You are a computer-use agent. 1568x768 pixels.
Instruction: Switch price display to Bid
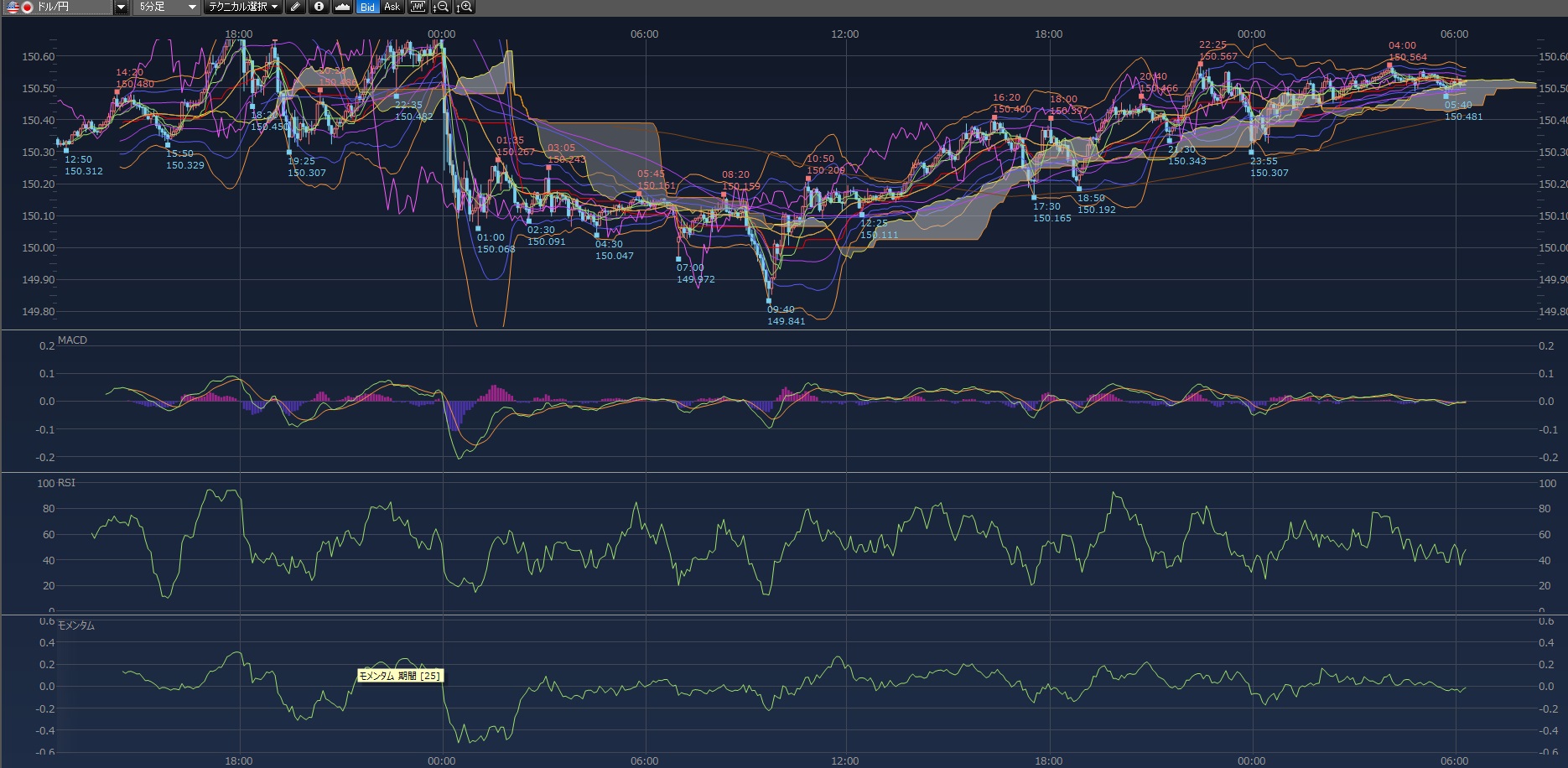click(367, 8)
